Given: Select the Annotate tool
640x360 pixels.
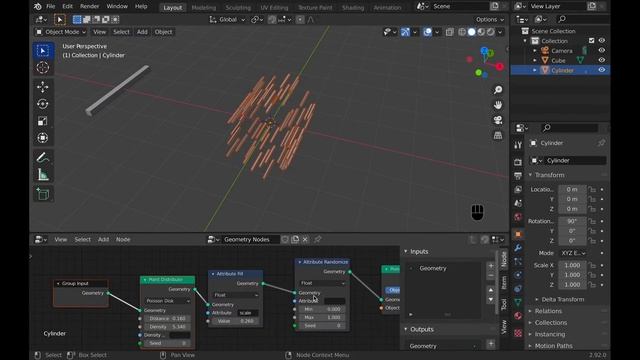Looking at the screenshot, I should point(43,158).
